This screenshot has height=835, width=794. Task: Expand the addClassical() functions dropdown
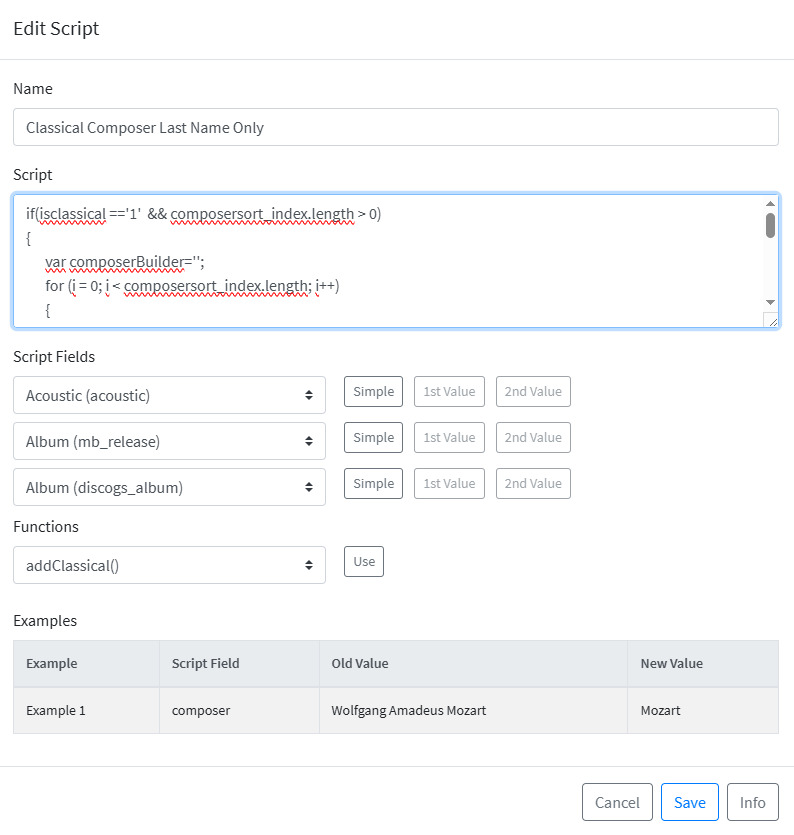point(169,565)
